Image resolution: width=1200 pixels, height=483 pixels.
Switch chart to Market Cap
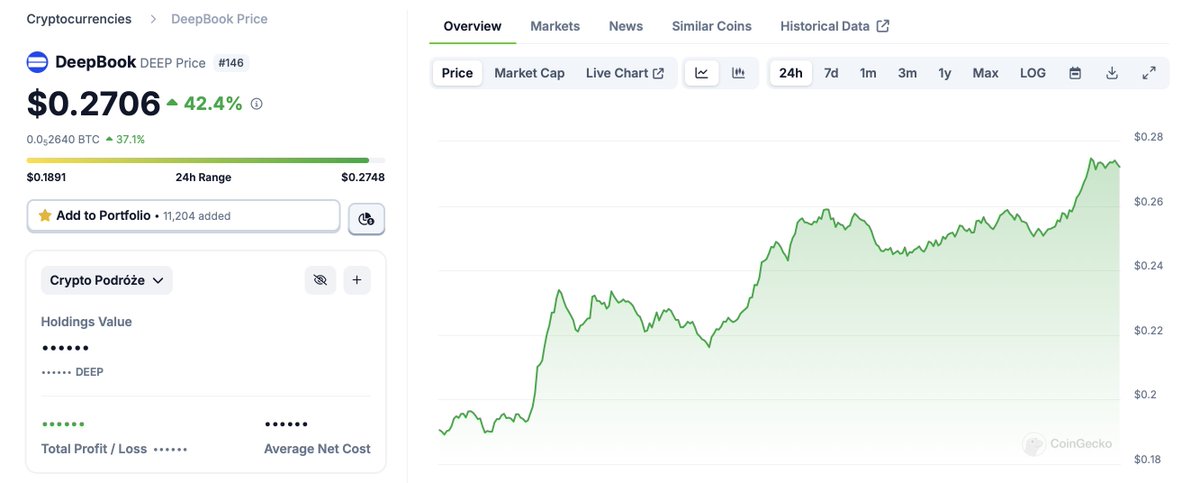[529, 73]
